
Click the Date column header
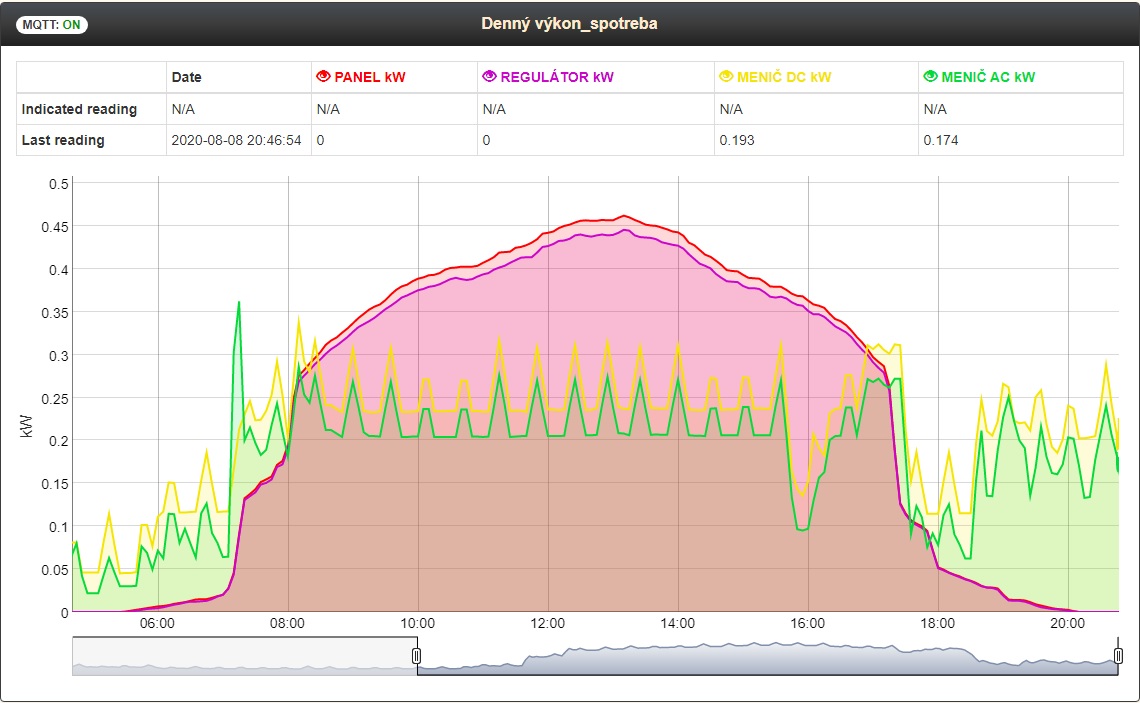[186, 77]
